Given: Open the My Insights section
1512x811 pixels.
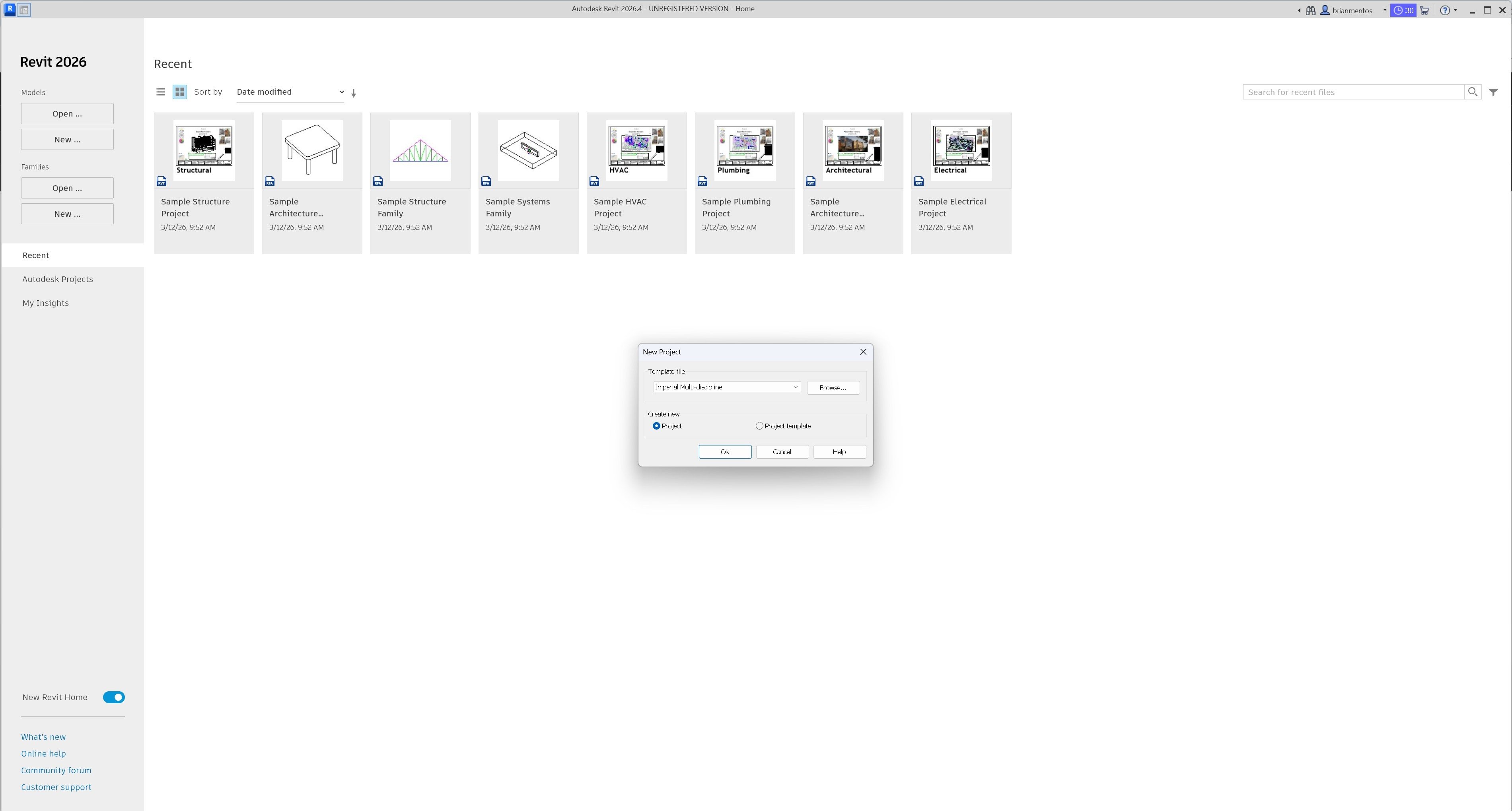Looking at the screenshot, I should coord(46,303).
